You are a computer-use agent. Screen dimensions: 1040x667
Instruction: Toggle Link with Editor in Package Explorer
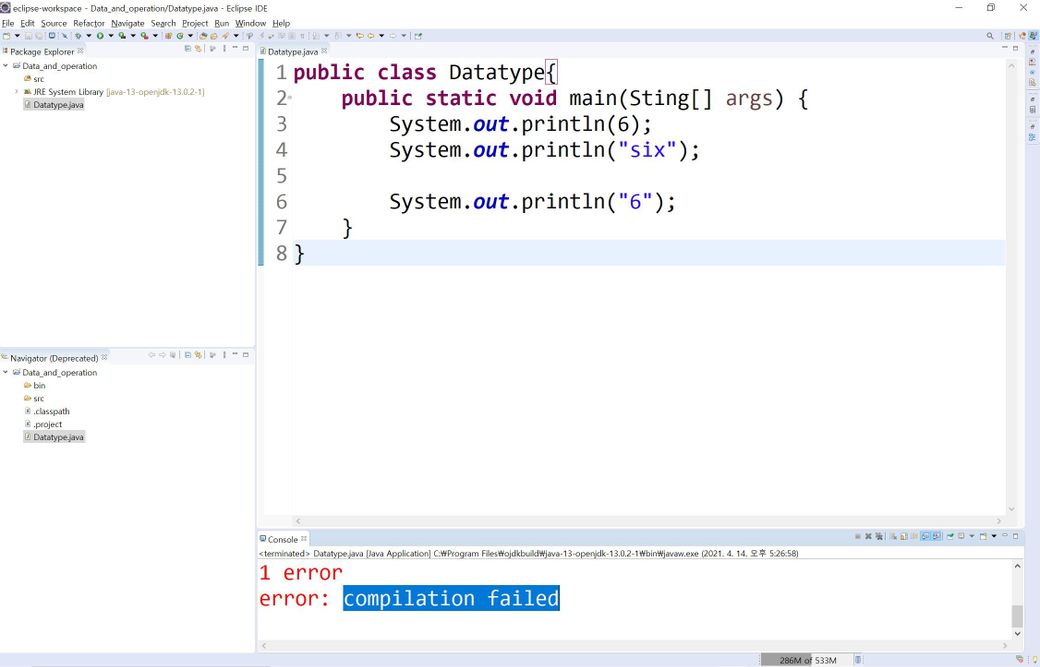(x=198, y=48)
